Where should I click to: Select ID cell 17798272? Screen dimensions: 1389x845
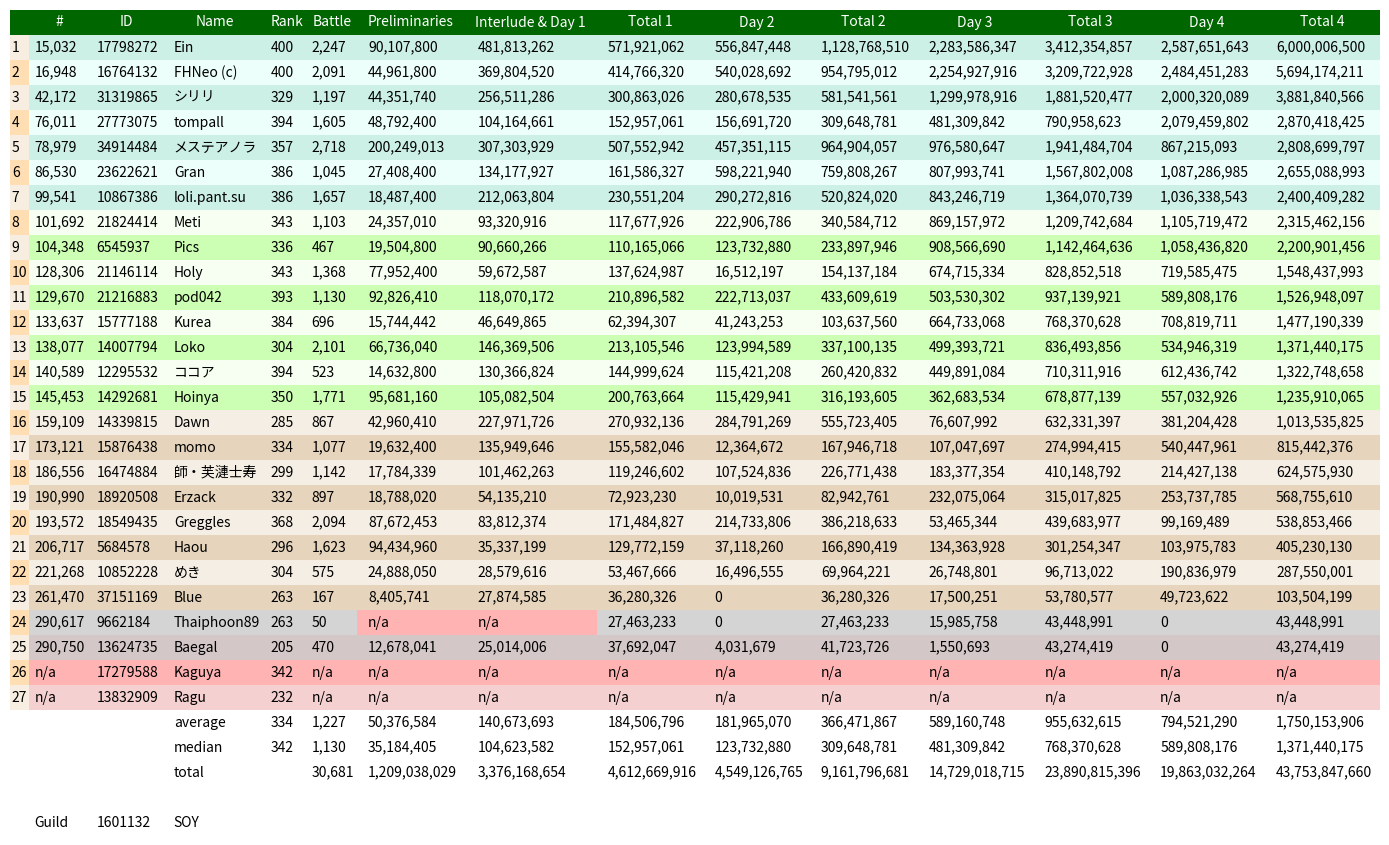127,47
